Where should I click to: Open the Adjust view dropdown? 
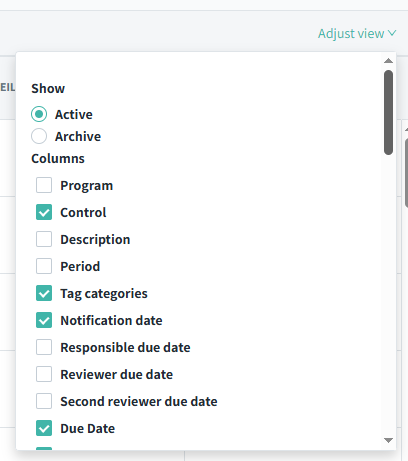(357, 34)
